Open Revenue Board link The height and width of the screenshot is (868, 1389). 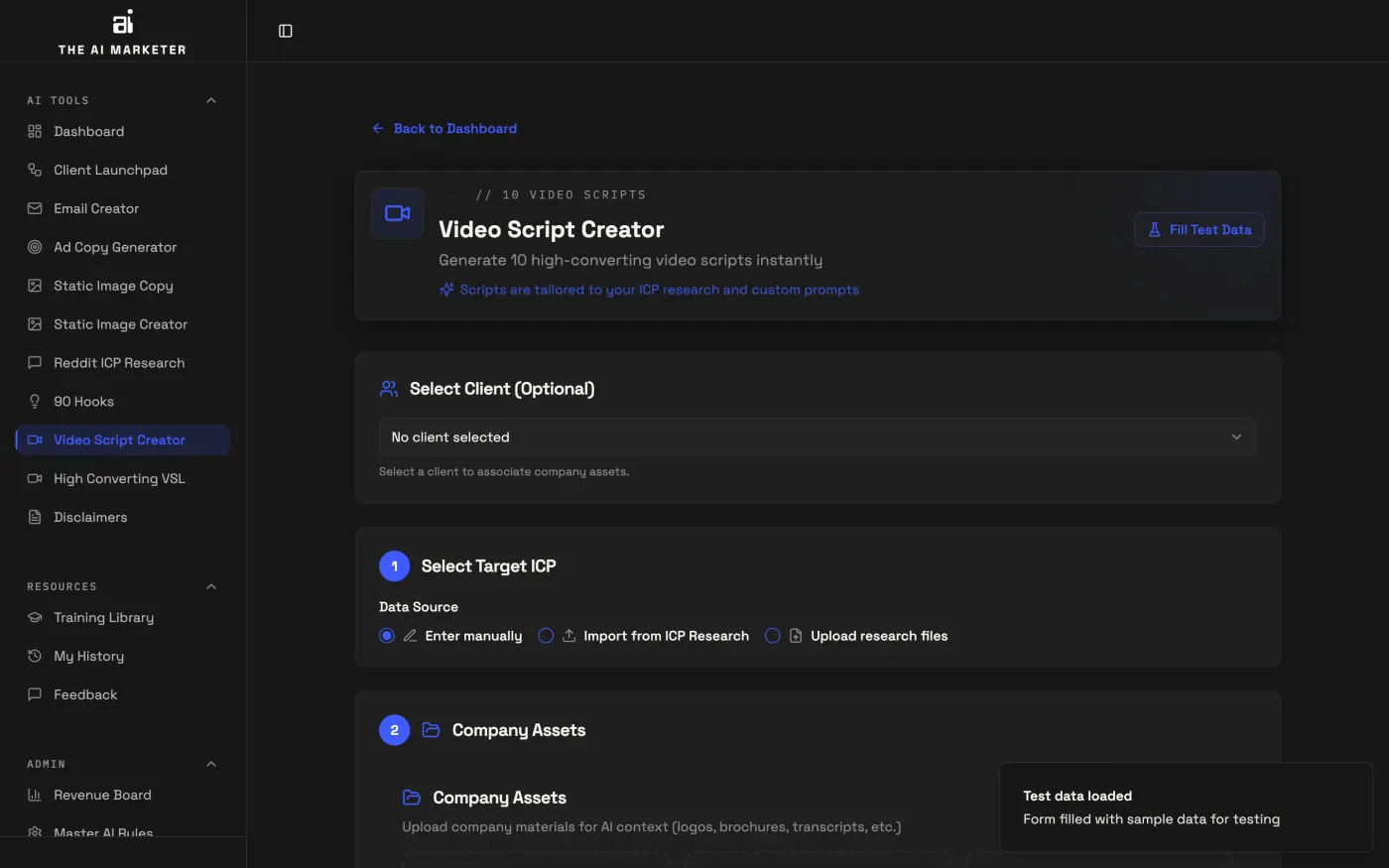tap(123, 795)
